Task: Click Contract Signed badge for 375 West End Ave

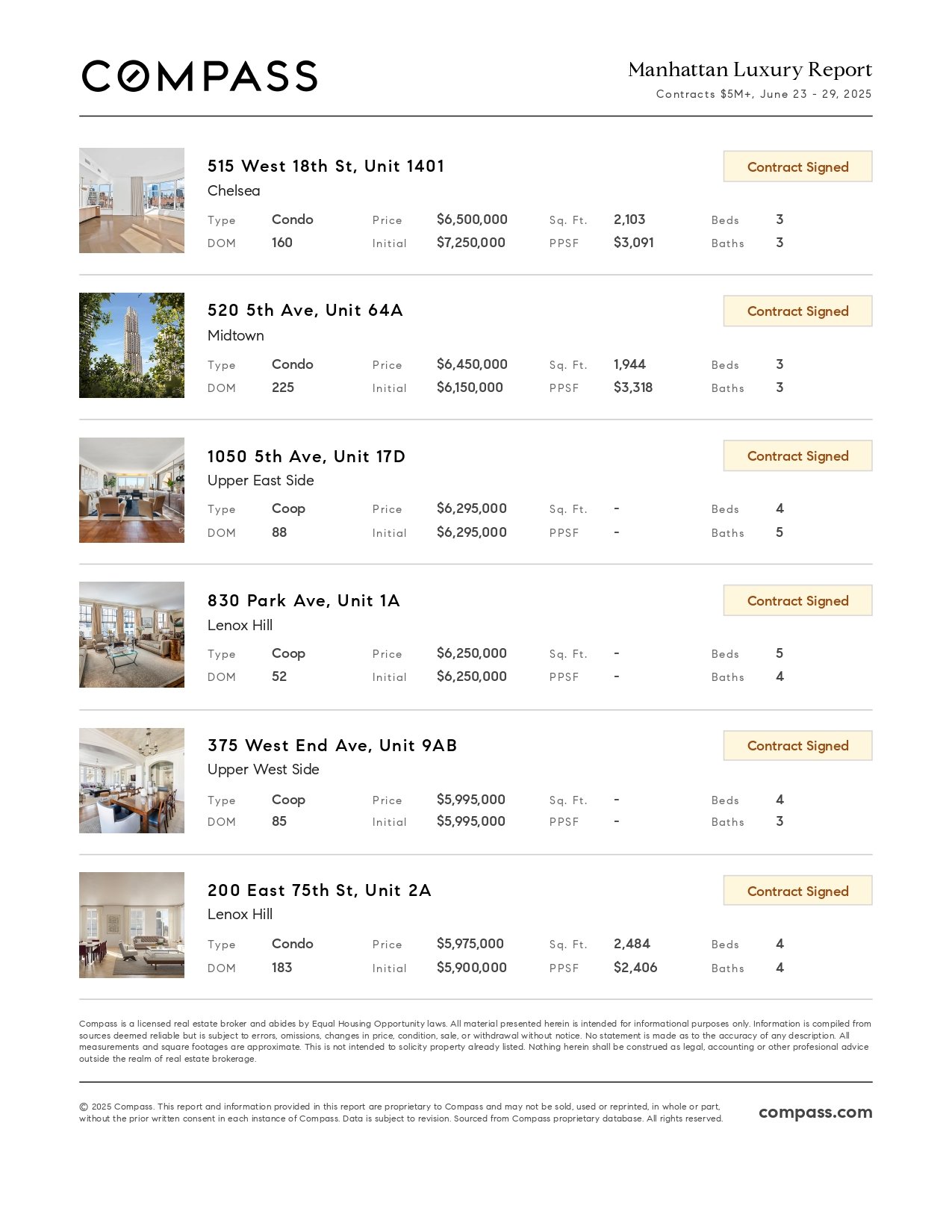Action: coord(797,746)
